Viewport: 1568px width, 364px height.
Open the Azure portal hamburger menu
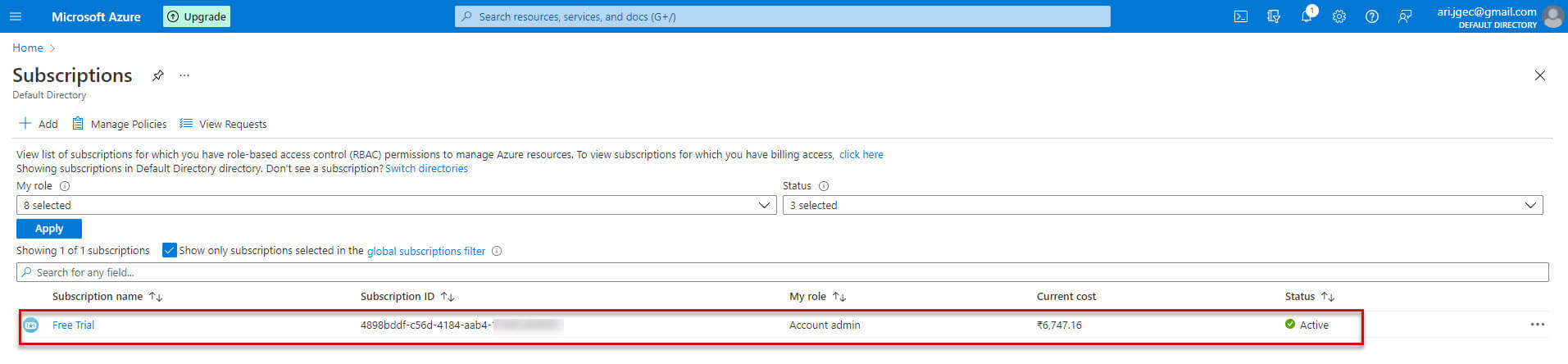[16, 16]
